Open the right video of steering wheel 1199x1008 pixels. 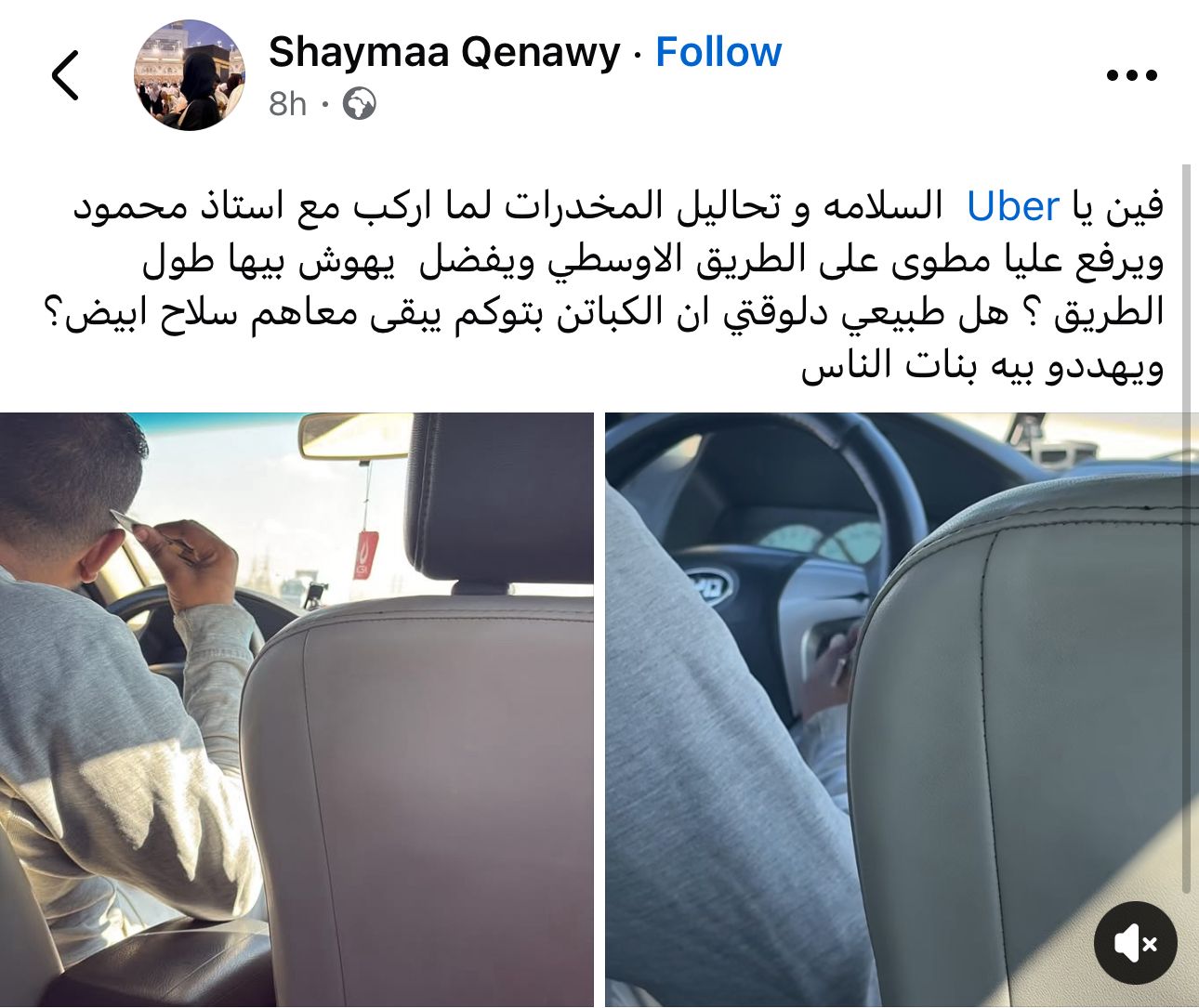[x=897, y=710]
